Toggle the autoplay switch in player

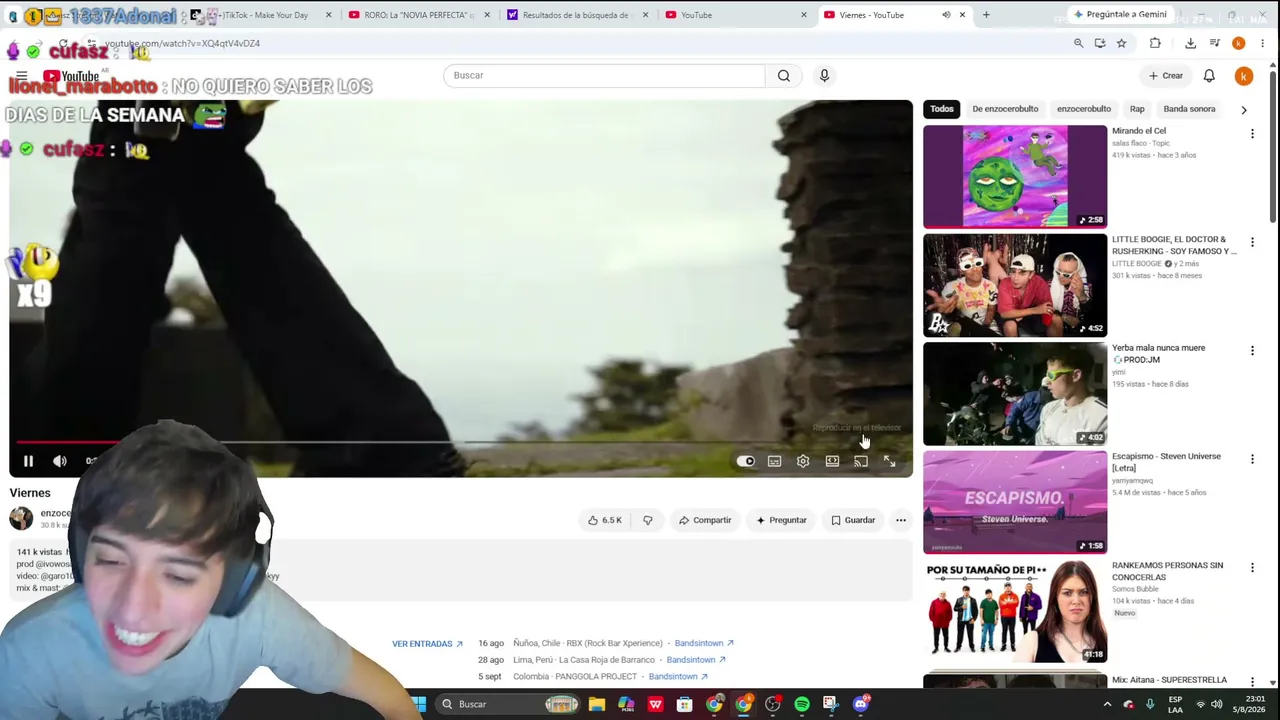tap(746, 461)
